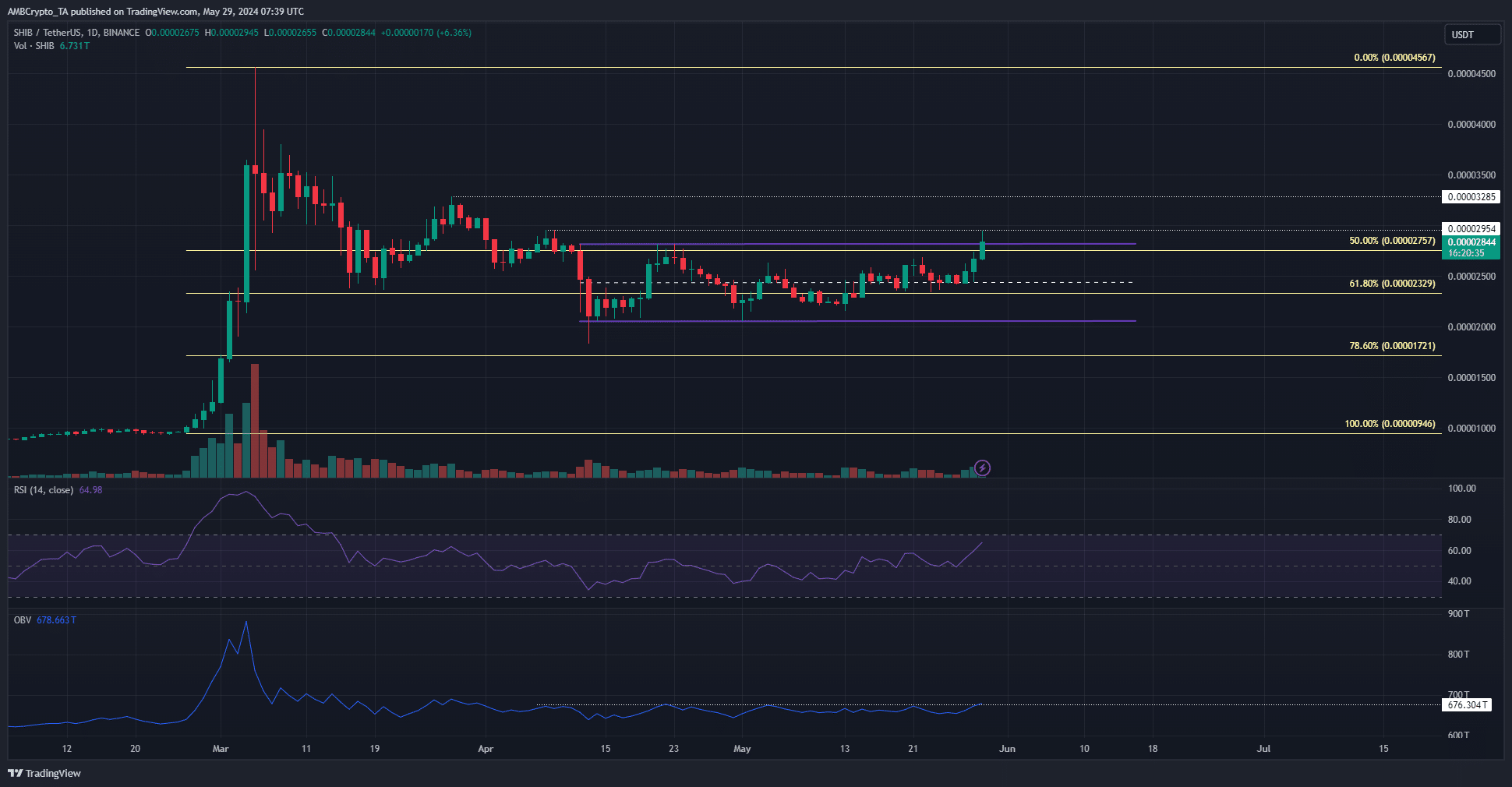This screenshot has width=1512, height=787.
Task: Click the 0.00004500 price axis label
Action: click(x=1471, y=74)
